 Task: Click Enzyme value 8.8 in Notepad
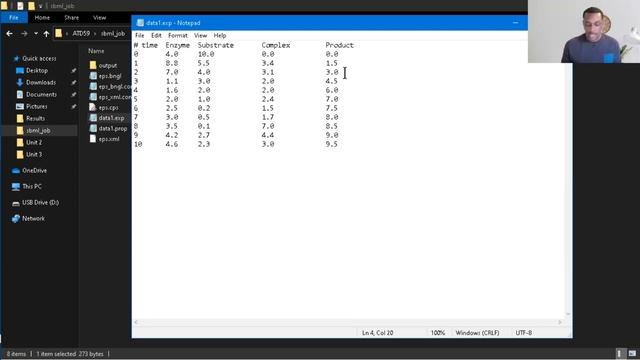pyautogui.click(x=172, y=63)
